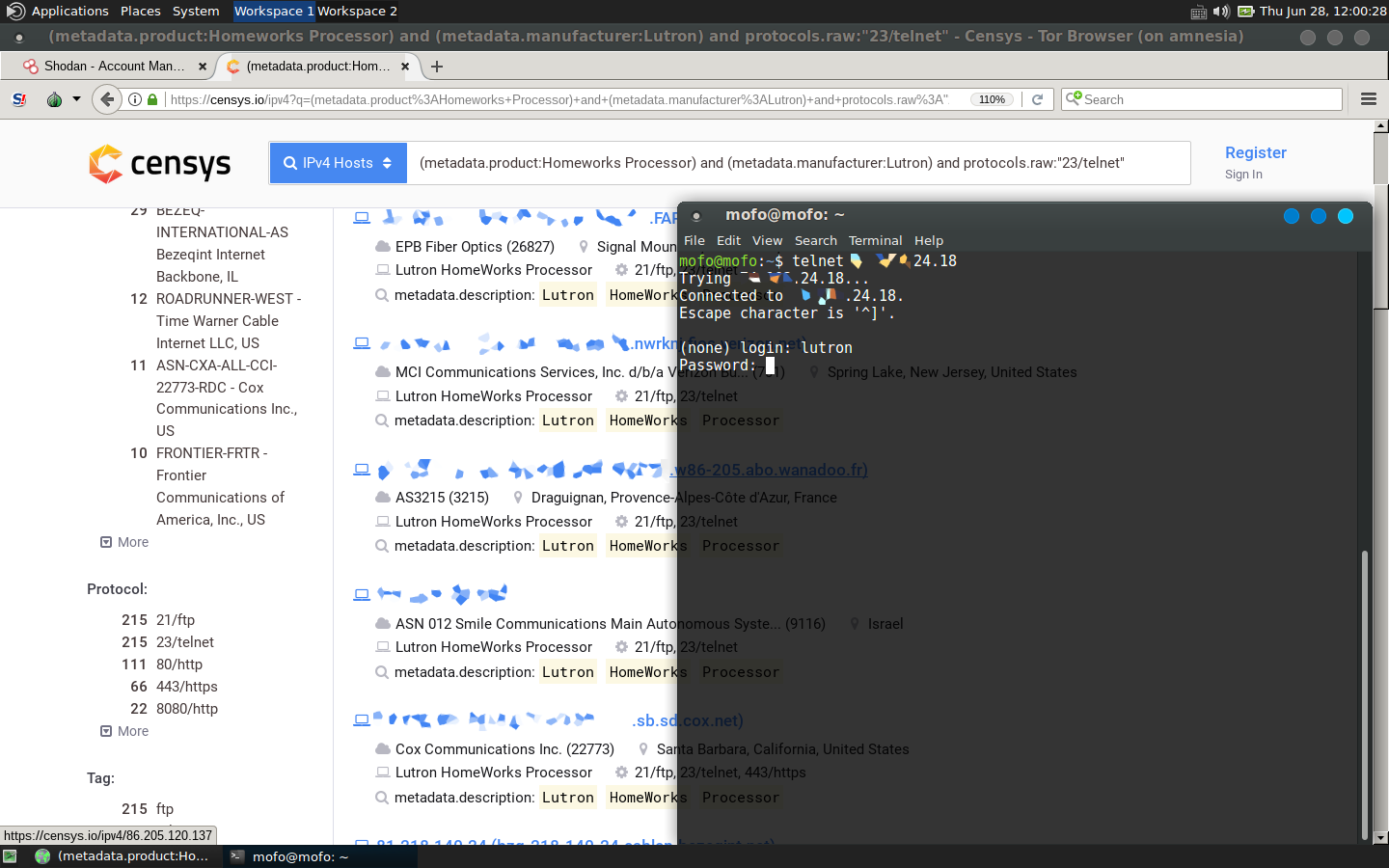Switch to the Shodan Account tab

click(113, 67)
